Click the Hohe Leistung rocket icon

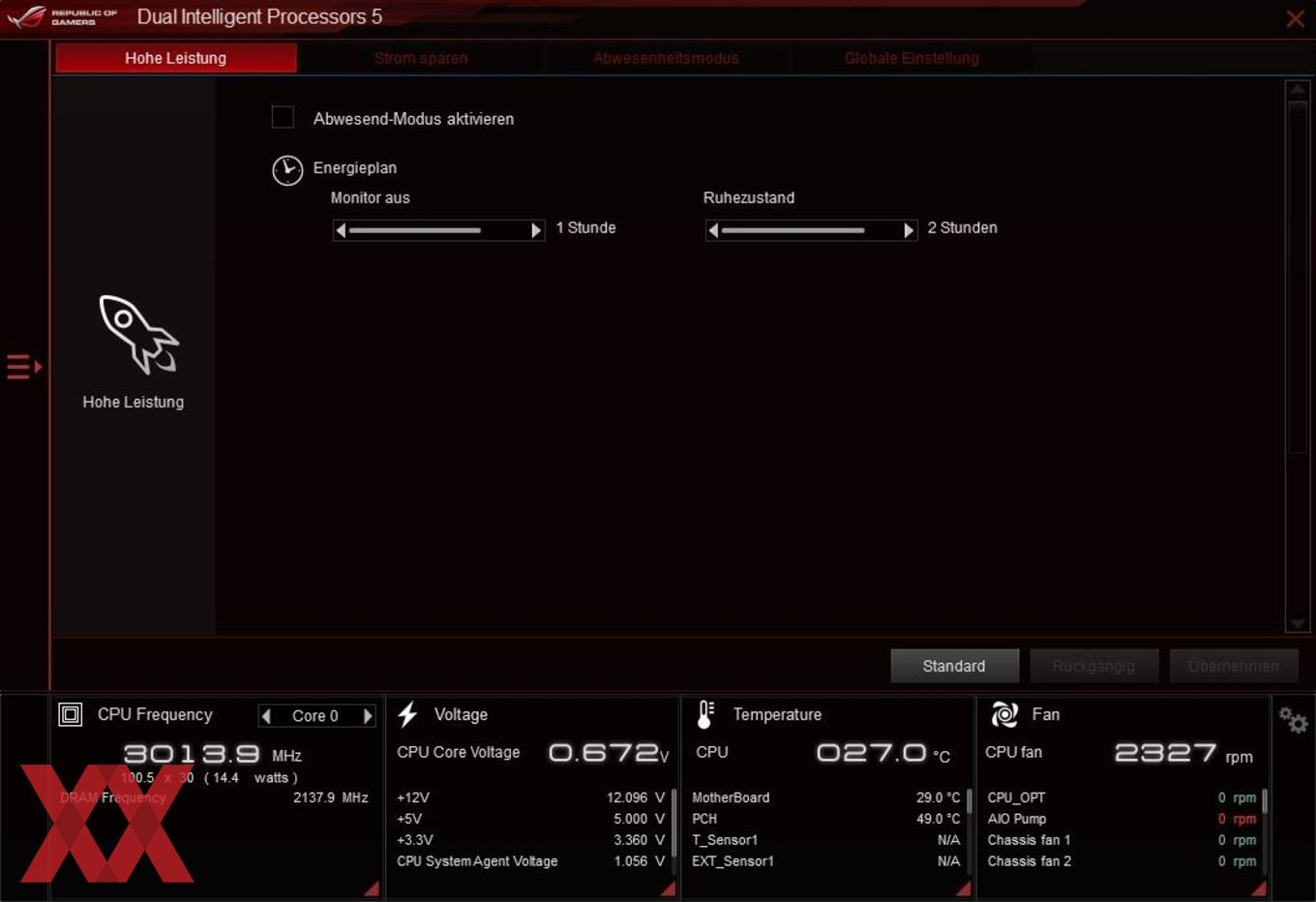coord(138,335)
